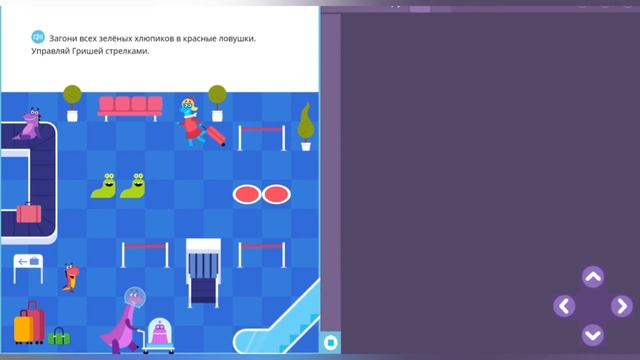Click the purple creature on the conveyor
This screenshot has width=640, height=360.
[x=28, y=124]
